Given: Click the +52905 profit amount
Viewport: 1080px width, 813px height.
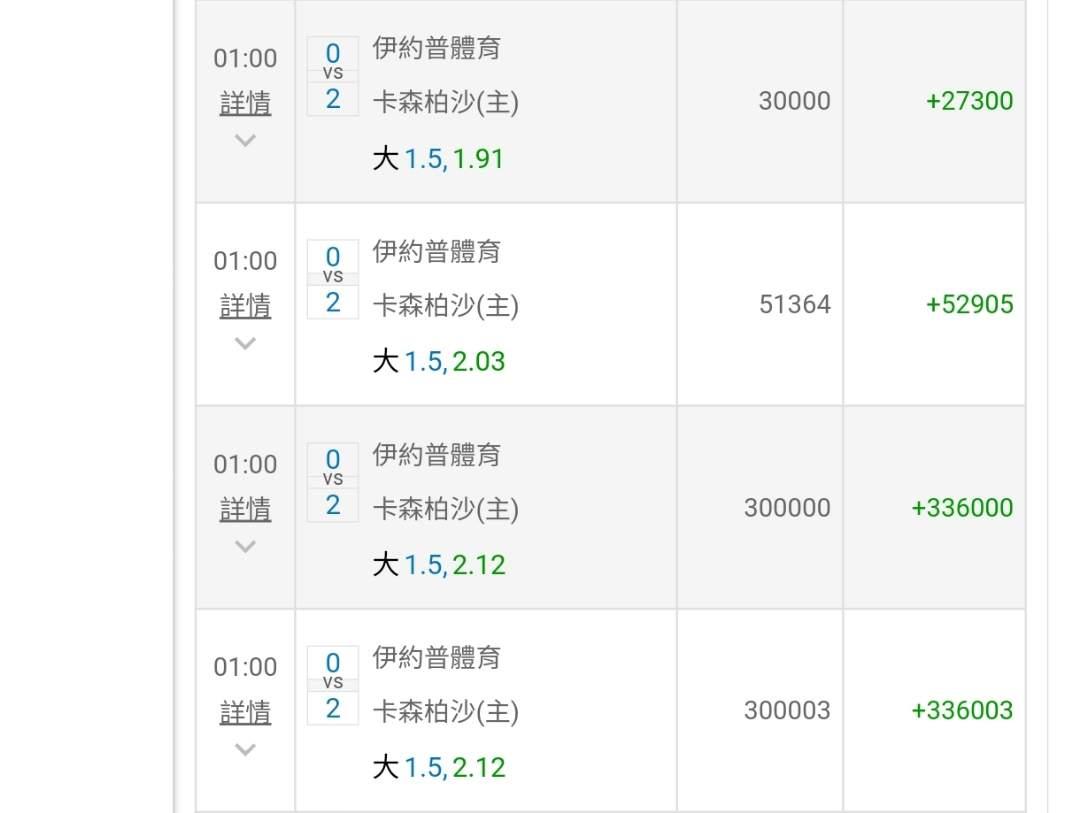Looking at the screenshot, I should point(969,304).
